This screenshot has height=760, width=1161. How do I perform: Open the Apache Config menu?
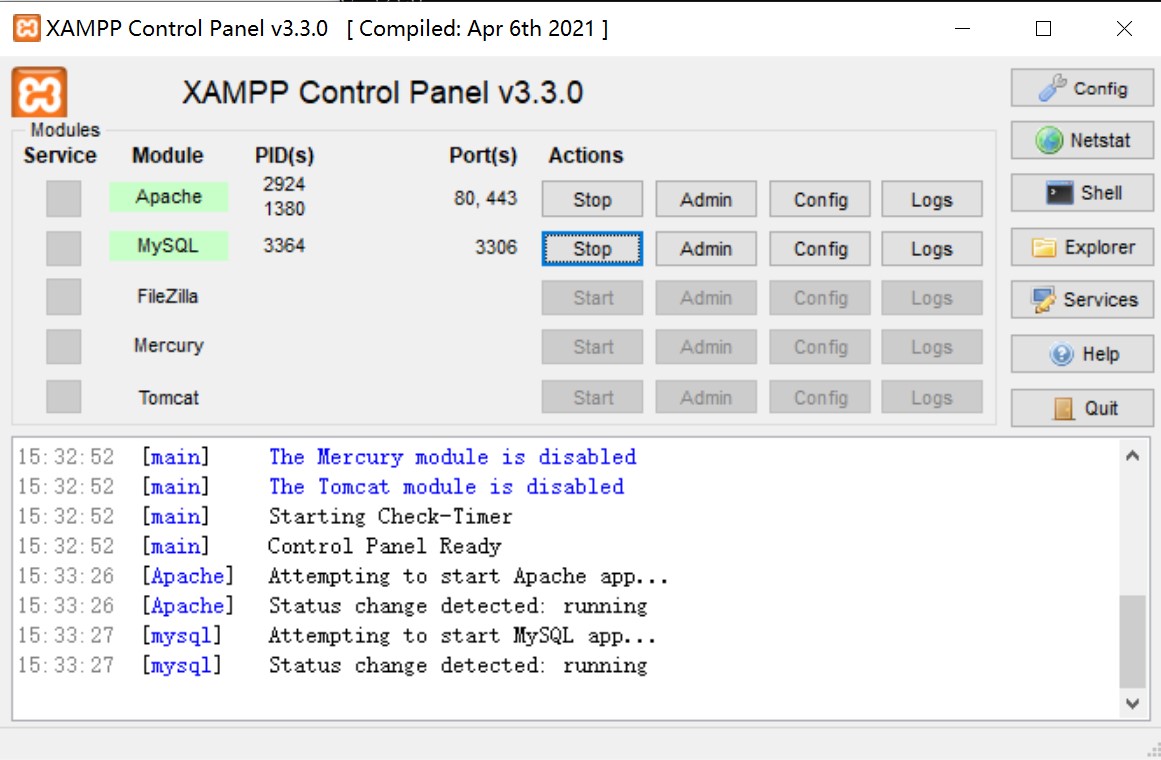820,199
